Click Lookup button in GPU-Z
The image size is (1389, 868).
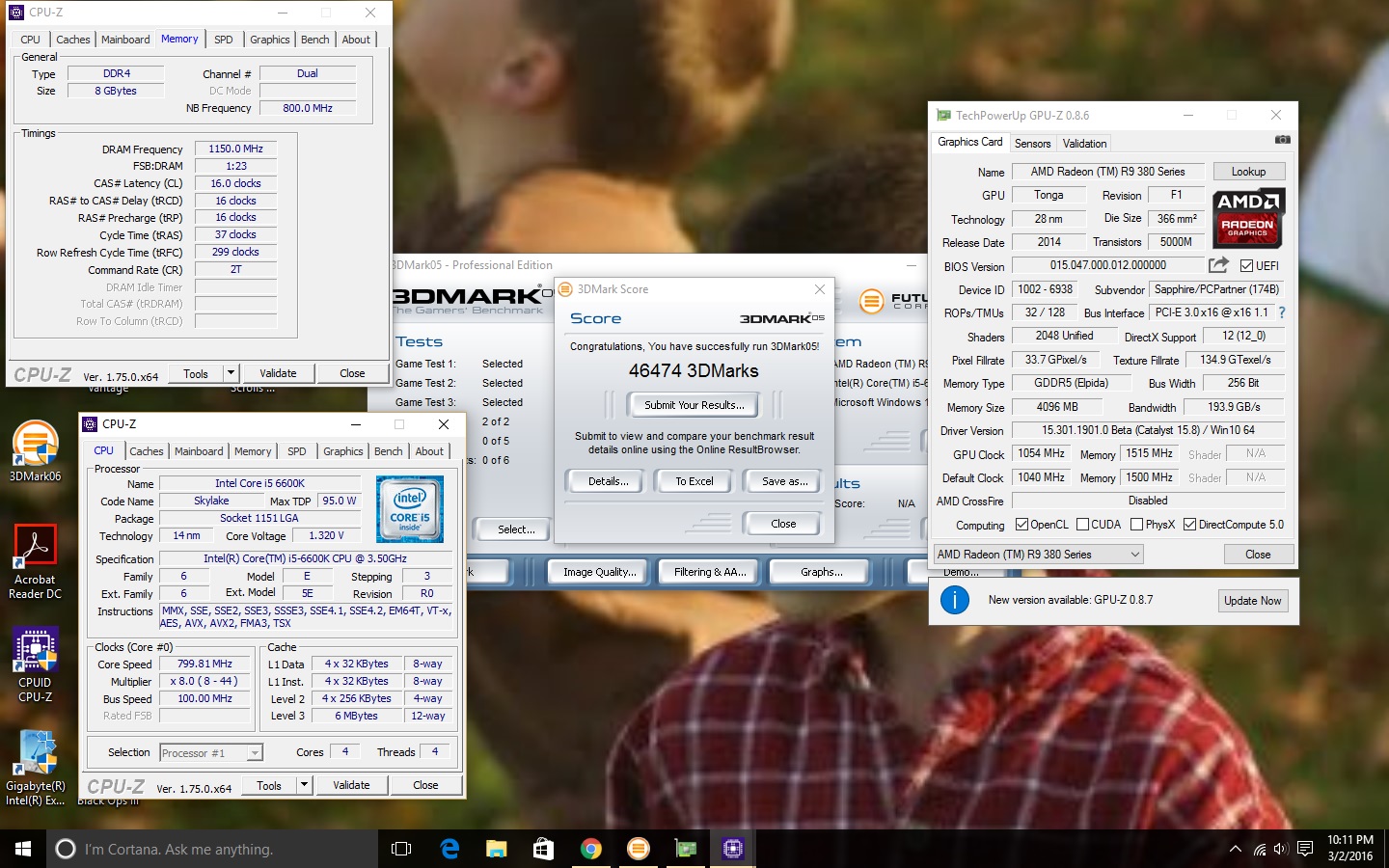[1248, 172]
